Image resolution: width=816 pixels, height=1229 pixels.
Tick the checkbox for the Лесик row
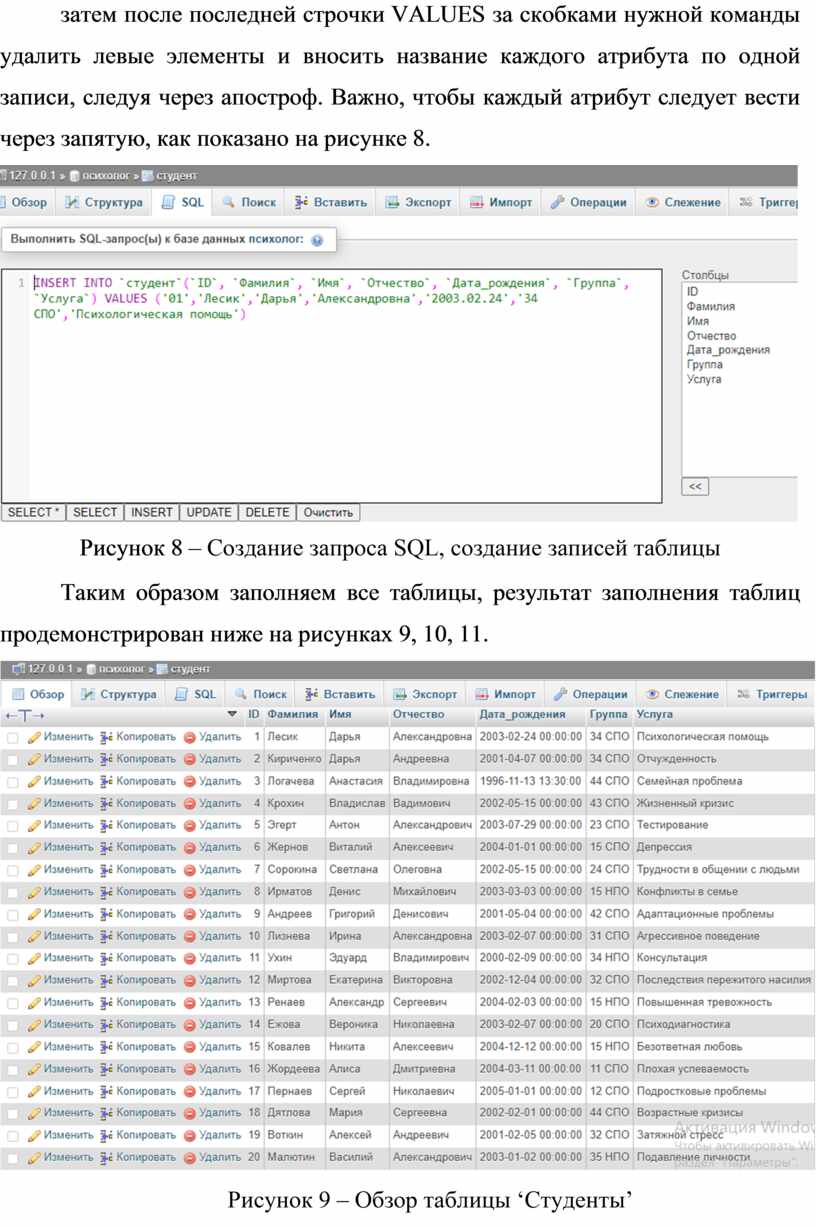13,738
